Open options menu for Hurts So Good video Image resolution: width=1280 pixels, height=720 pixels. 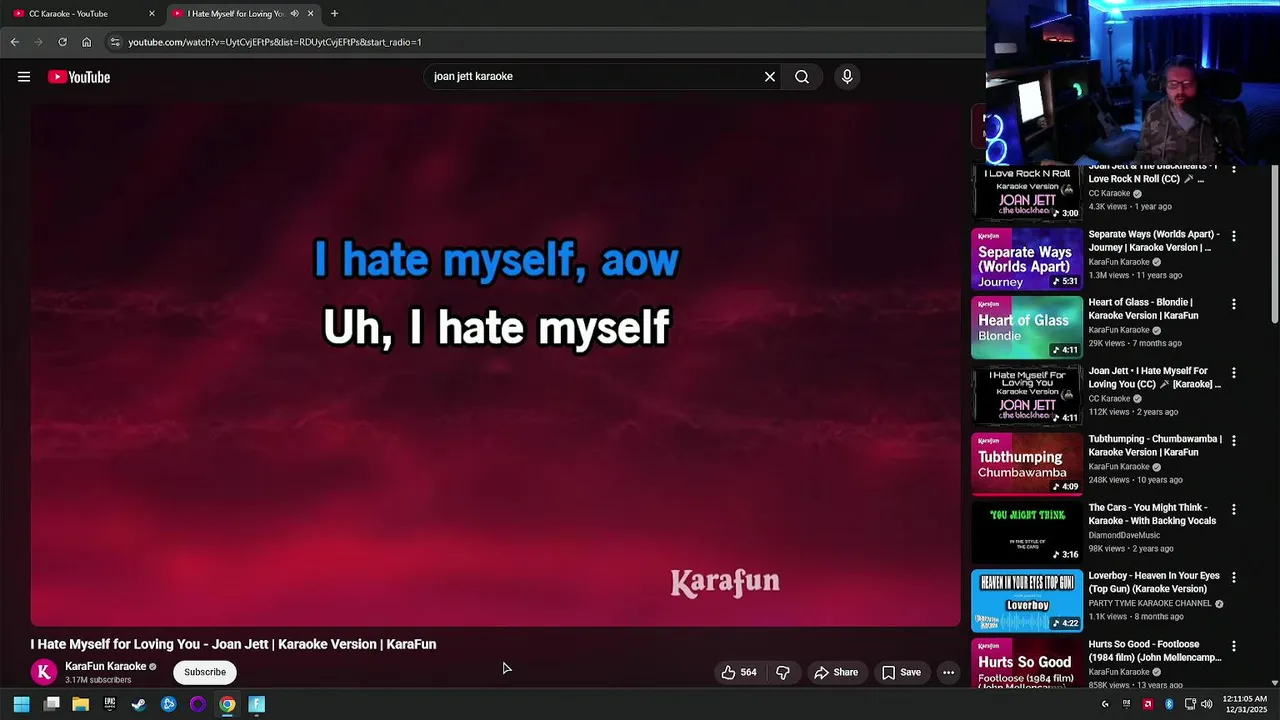(1234, 646)
